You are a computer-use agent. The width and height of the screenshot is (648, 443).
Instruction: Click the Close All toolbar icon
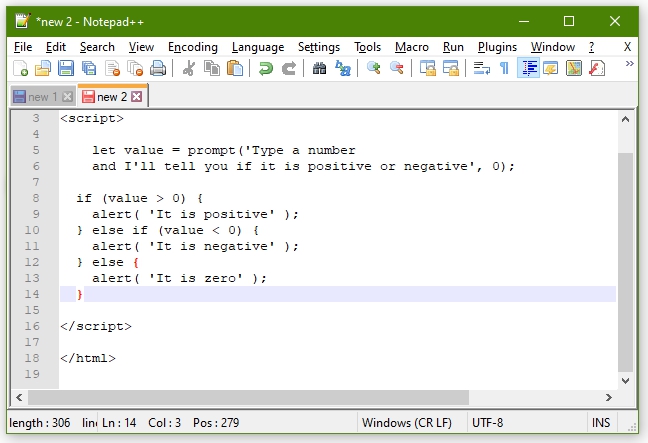point(135,69)
